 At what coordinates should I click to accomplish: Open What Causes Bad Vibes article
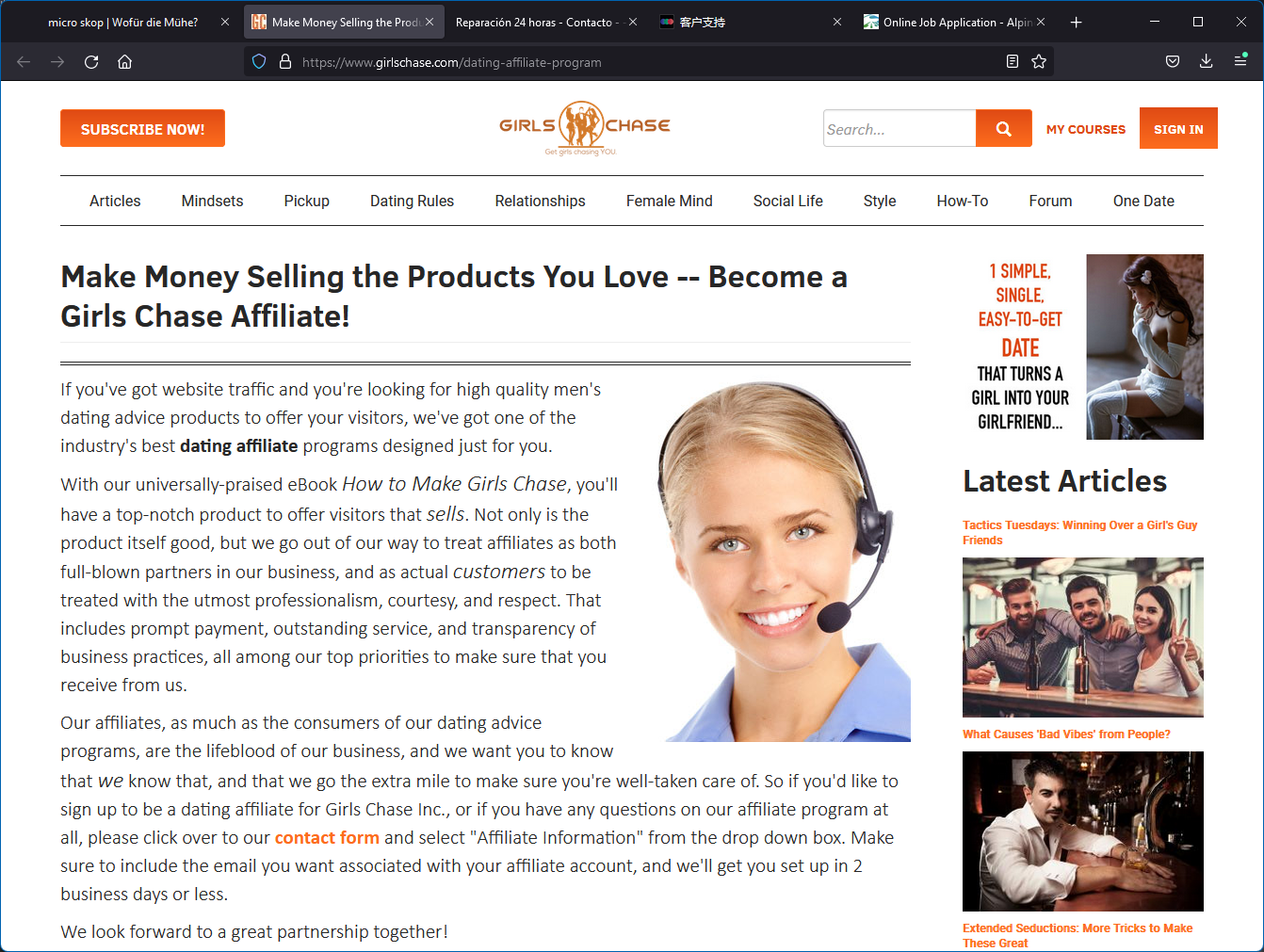[1066, 734]
